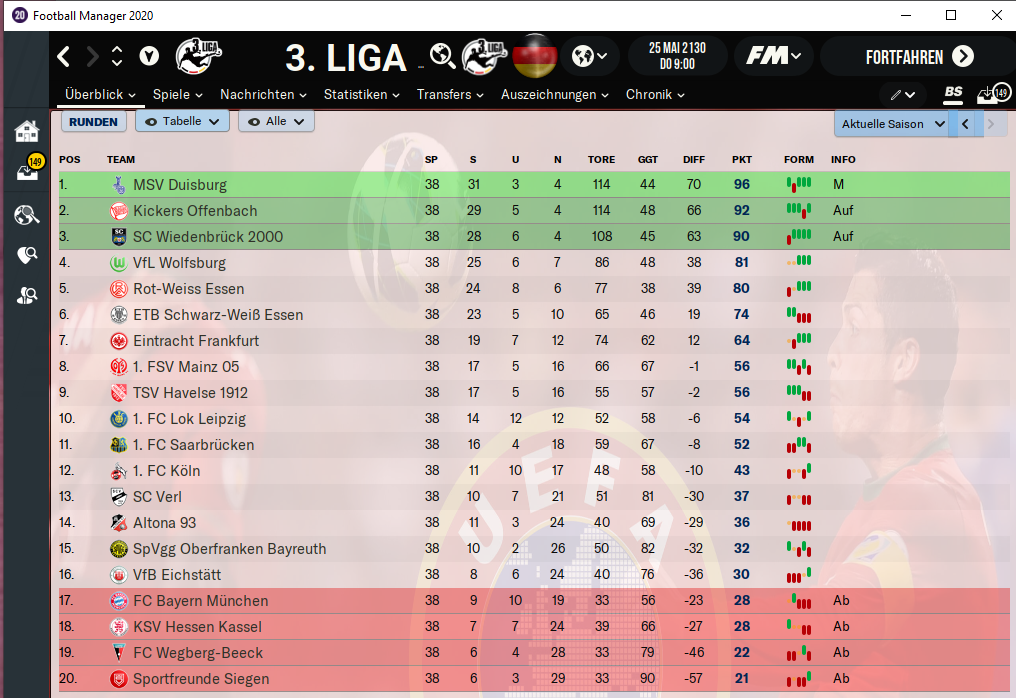The image size is (1016, 698).
Task: Click the world globe sidebar icon
Action: click(x=27, y=215)
